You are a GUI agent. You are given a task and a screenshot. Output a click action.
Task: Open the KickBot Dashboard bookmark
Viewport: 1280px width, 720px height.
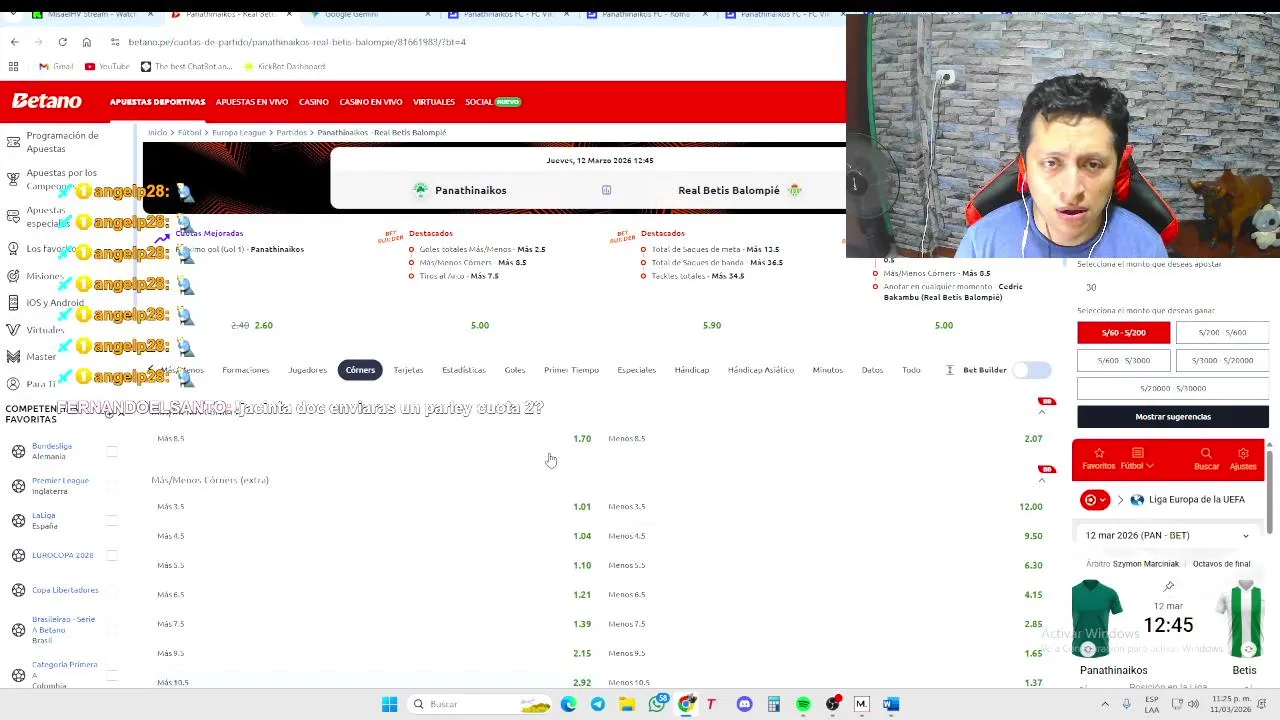(x=285, y=66)
